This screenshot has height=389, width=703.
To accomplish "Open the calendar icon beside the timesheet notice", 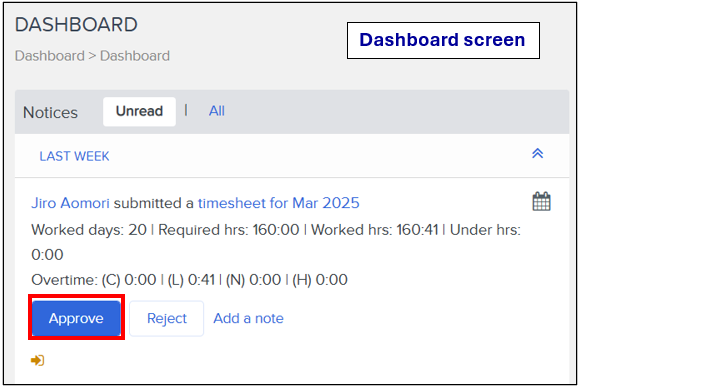I will pos(541,202).
